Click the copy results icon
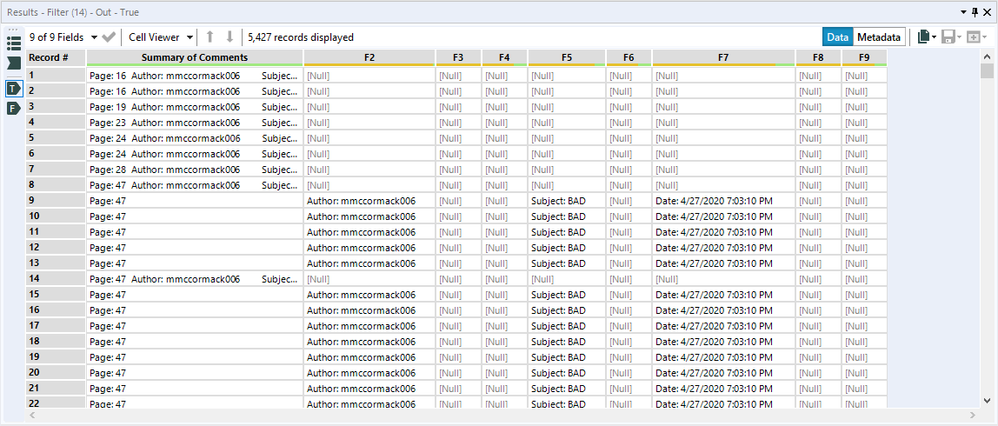This screenshot has height=426, width=998. coord(924,38)
